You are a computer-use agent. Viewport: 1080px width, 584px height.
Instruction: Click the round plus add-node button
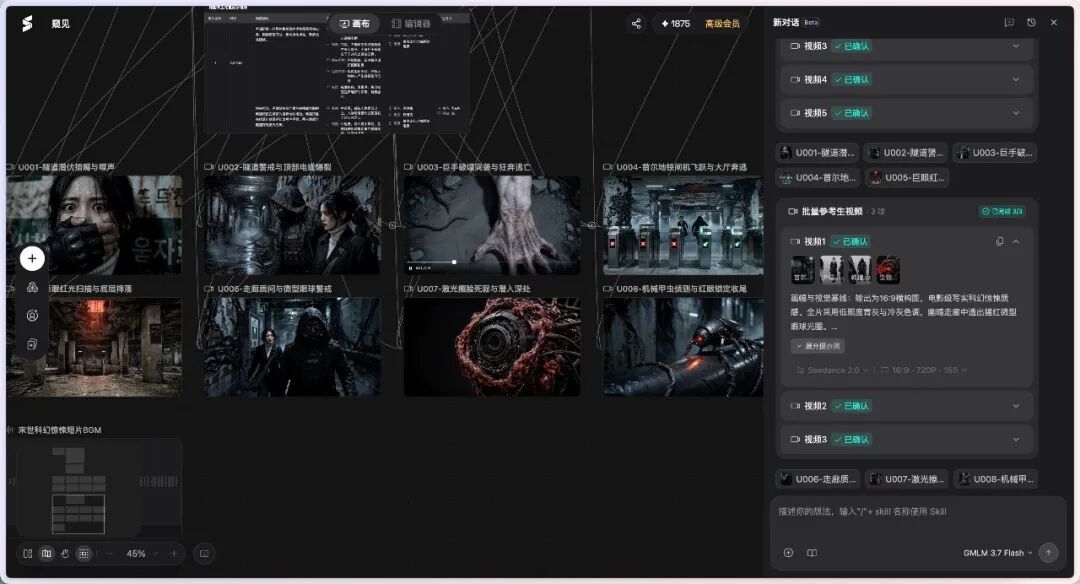point(32,258)
